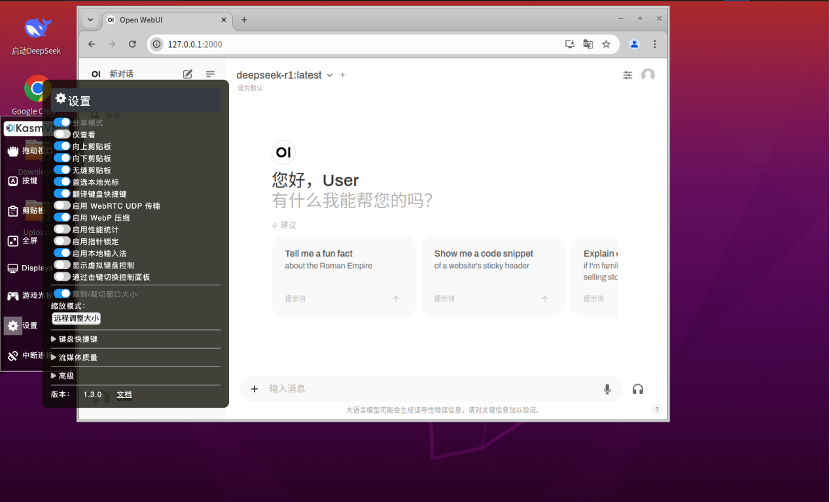Click the microphone voice input icon
Viewport: 830px width, 502px height.
click(x=607, y=389)
